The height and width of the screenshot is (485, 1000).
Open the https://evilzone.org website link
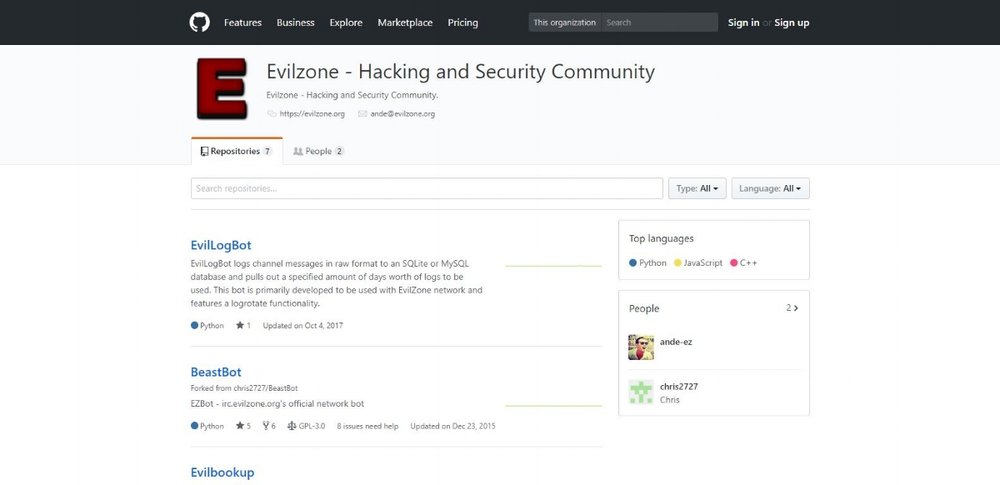(312, 114)
